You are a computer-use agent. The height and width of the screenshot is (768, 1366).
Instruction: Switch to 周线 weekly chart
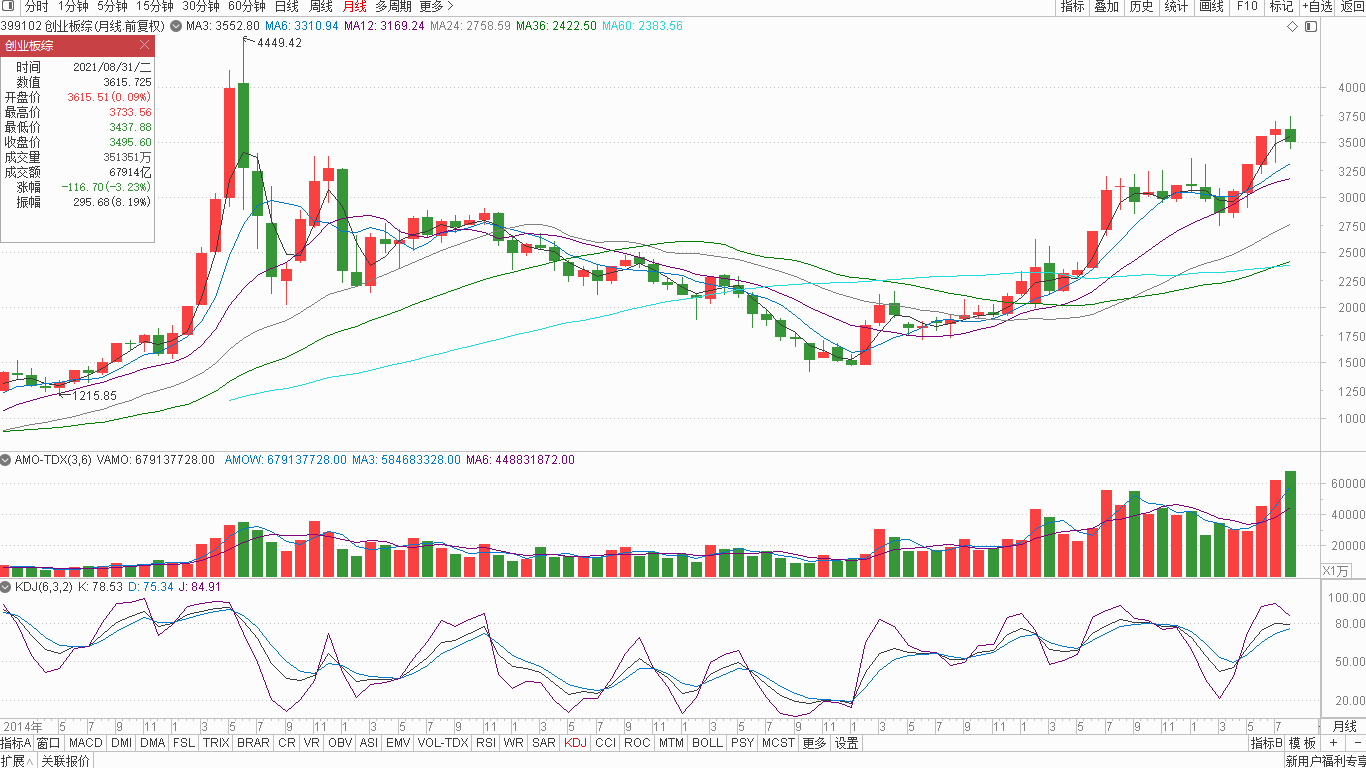pyautogui.click(x=321, y=6)
